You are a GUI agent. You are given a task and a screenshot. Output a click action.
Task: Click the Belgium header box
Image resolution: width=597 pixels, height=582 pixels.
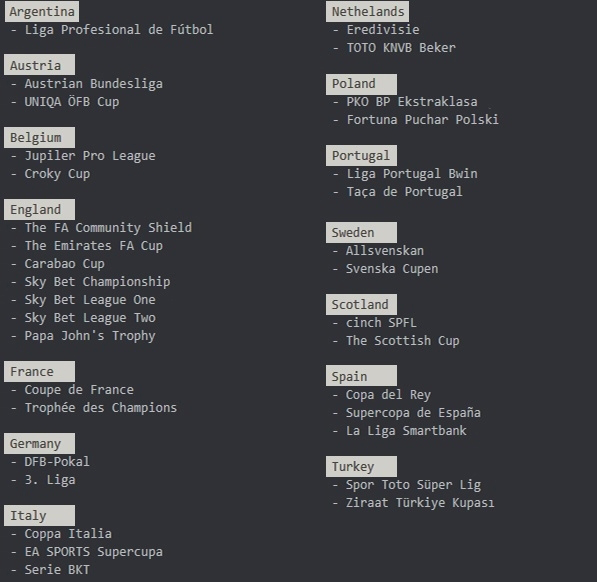point(39,137)
